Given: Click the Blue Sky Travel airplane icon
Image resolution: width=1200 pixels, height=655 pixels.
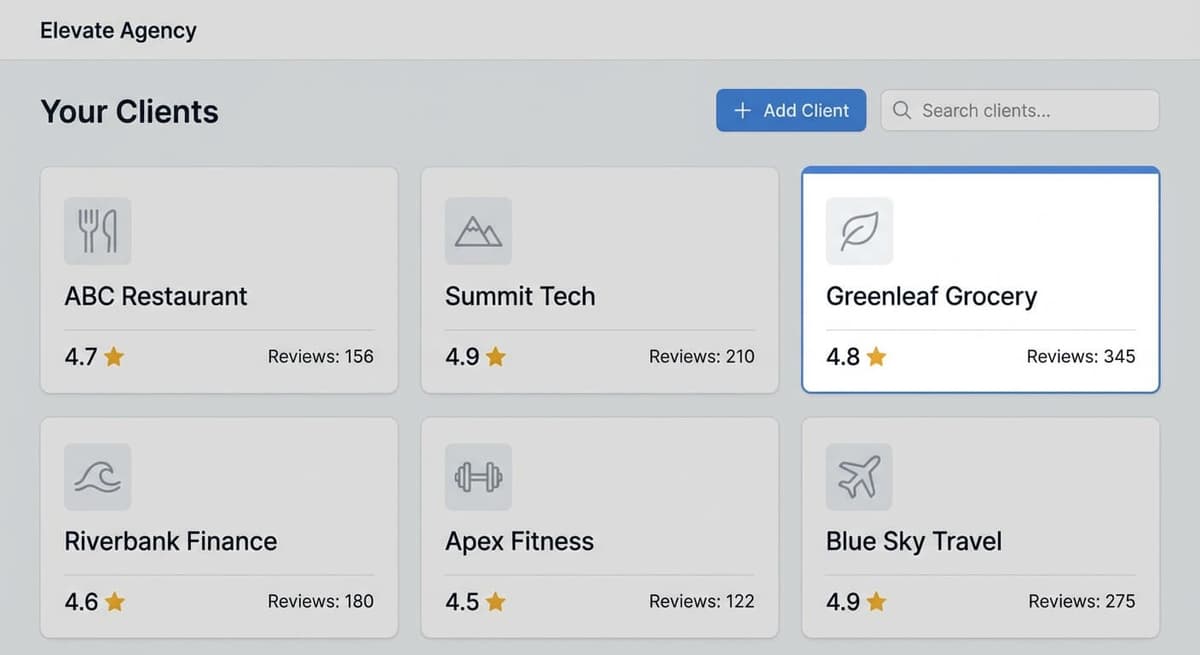Looking at the screenshot, I should click(x=858, y=476).
